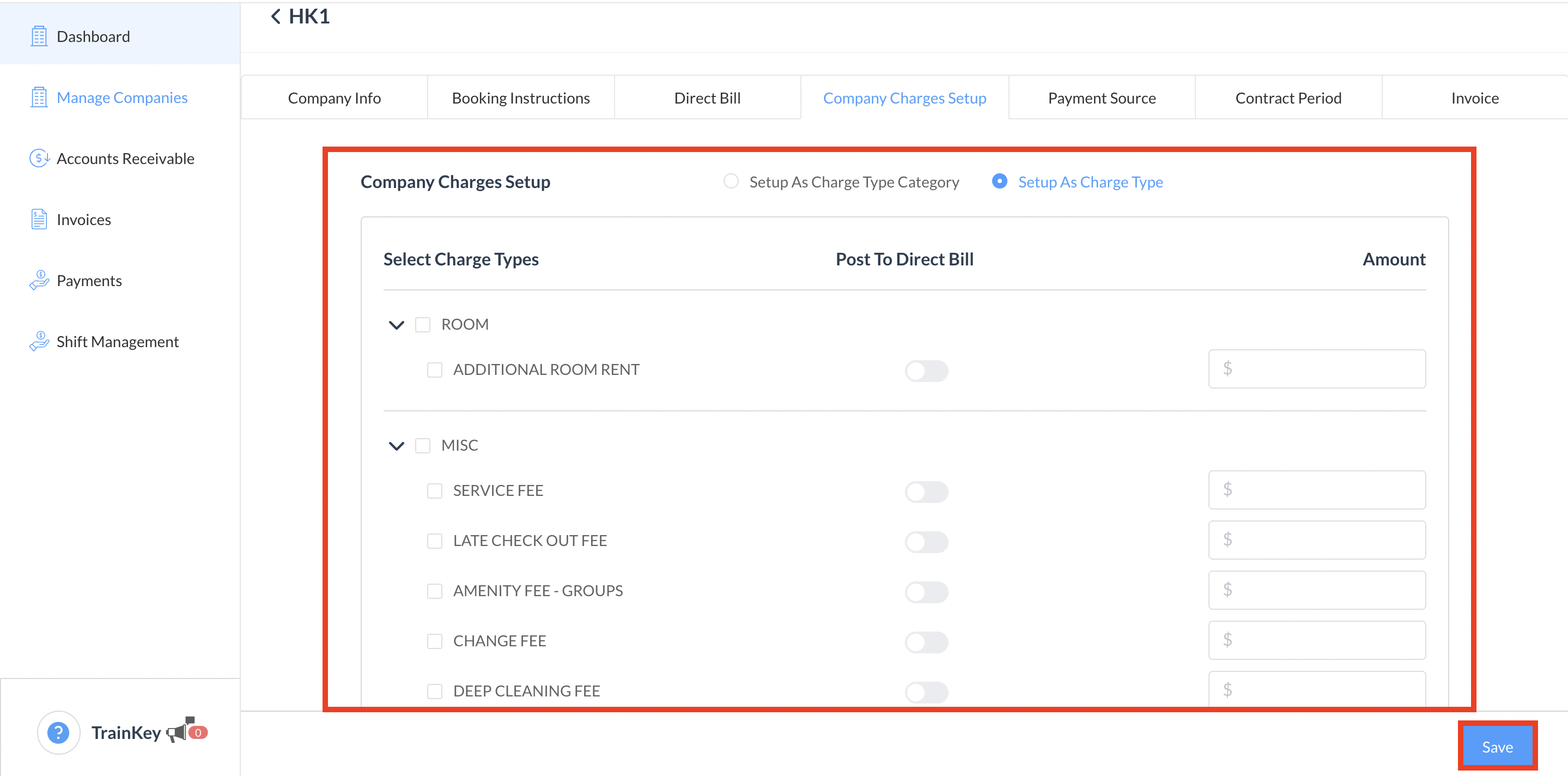Click the blue help question mark icon
The width and height of the screenshot is (1568, 776).
point(58,732)
